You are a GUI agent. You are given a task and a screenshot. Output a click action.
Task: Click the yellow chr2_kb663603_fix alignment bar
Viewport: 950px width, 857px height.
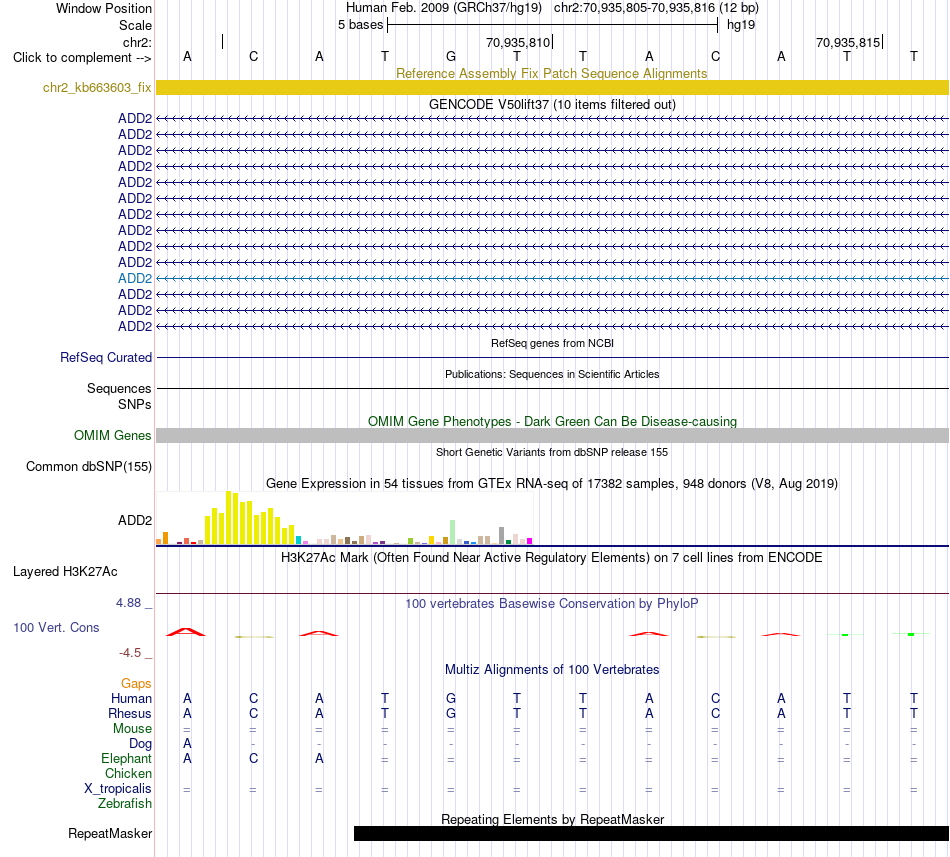[552, 87]
